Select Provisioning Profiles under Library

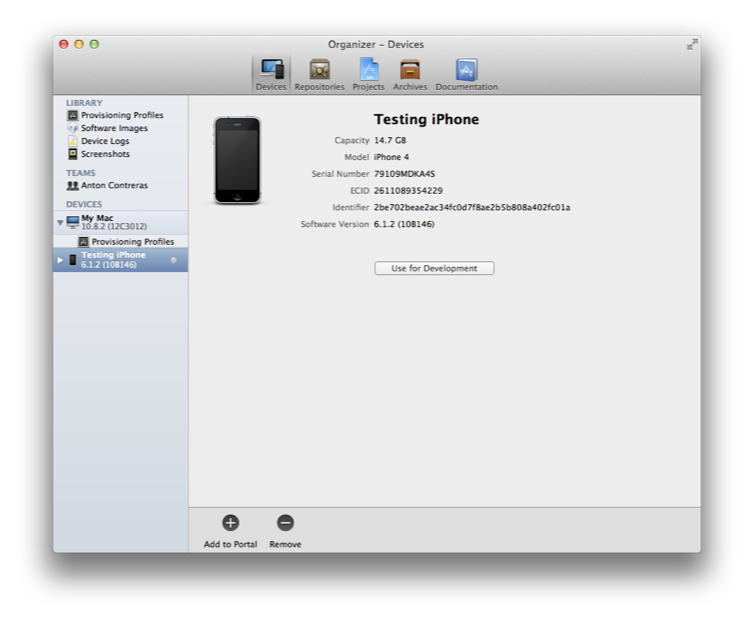(x=121, y=115)
